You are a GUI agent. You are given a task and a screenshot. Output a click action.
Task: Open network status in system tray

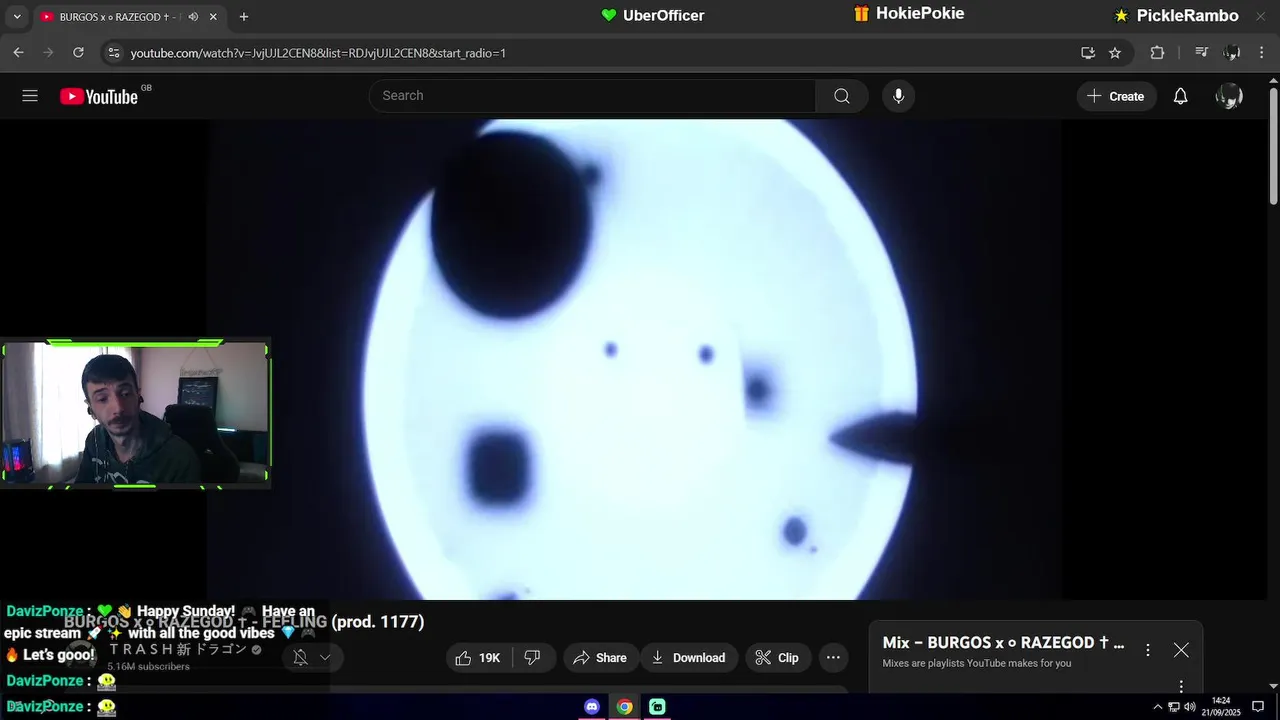click(x=1174, y=707)
